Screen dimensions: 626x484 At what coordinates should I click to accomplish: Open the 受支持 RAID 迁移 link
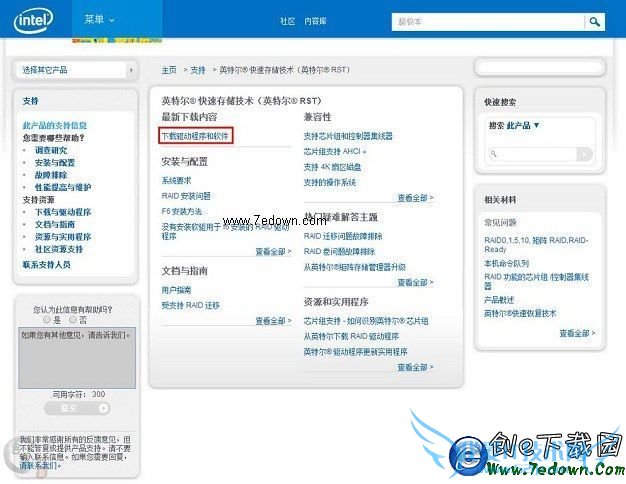[x=190, y=305]
